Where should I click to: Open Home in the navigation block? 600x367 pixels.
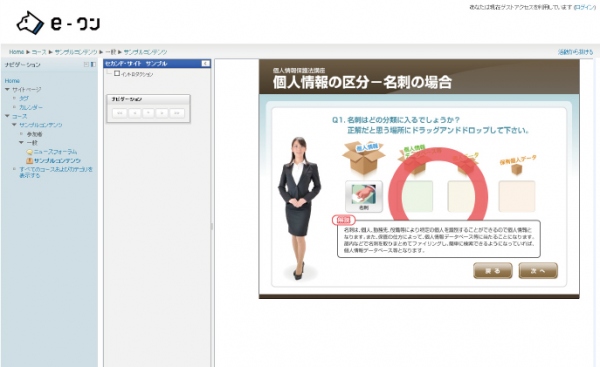pyautogui.click(x=12, y=81)
